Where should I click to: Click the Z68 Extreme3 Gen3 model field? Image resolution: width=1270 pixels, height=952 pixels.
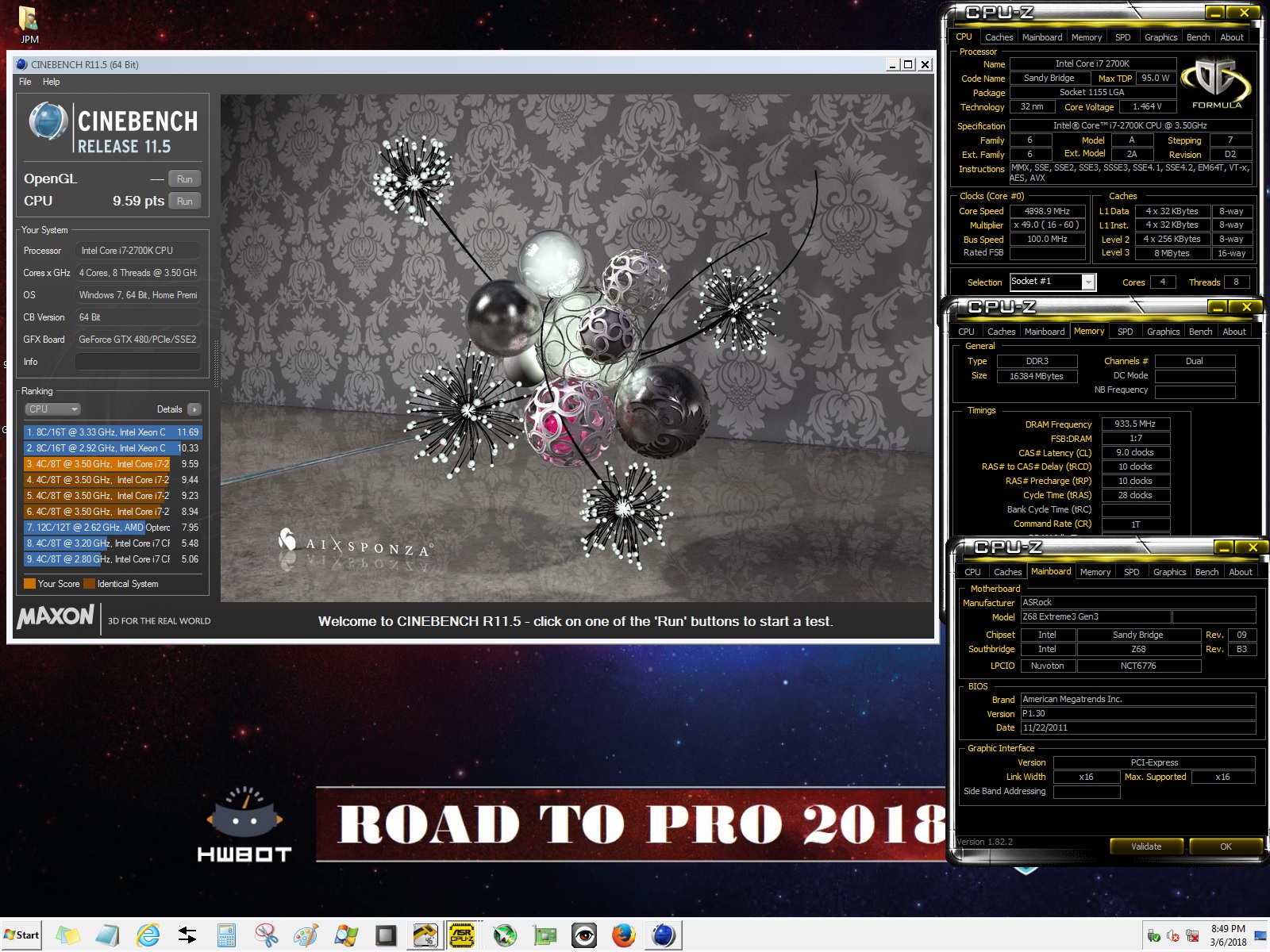coord(1095,616)
